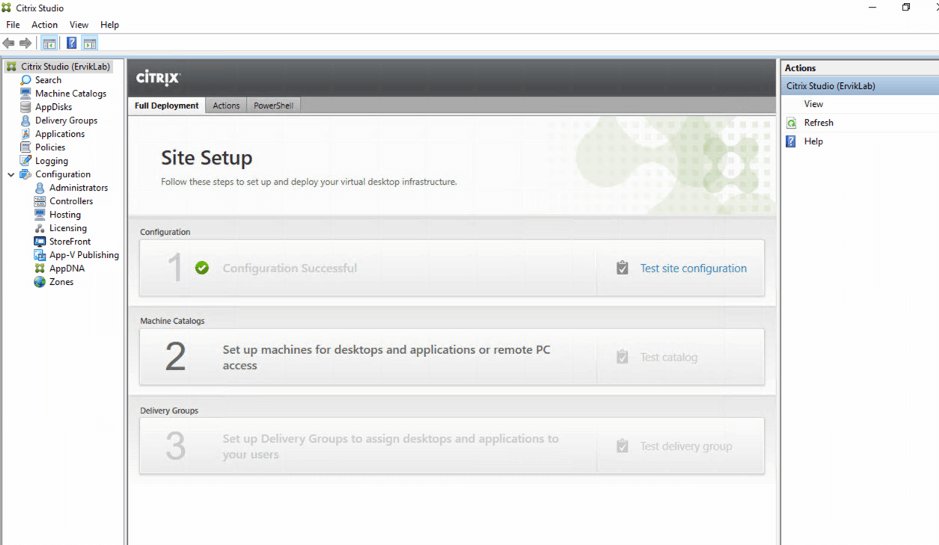Select Licensing under Configuration
Image resolution: width=939 pixels, height=545 pixels.
point(68,228)
